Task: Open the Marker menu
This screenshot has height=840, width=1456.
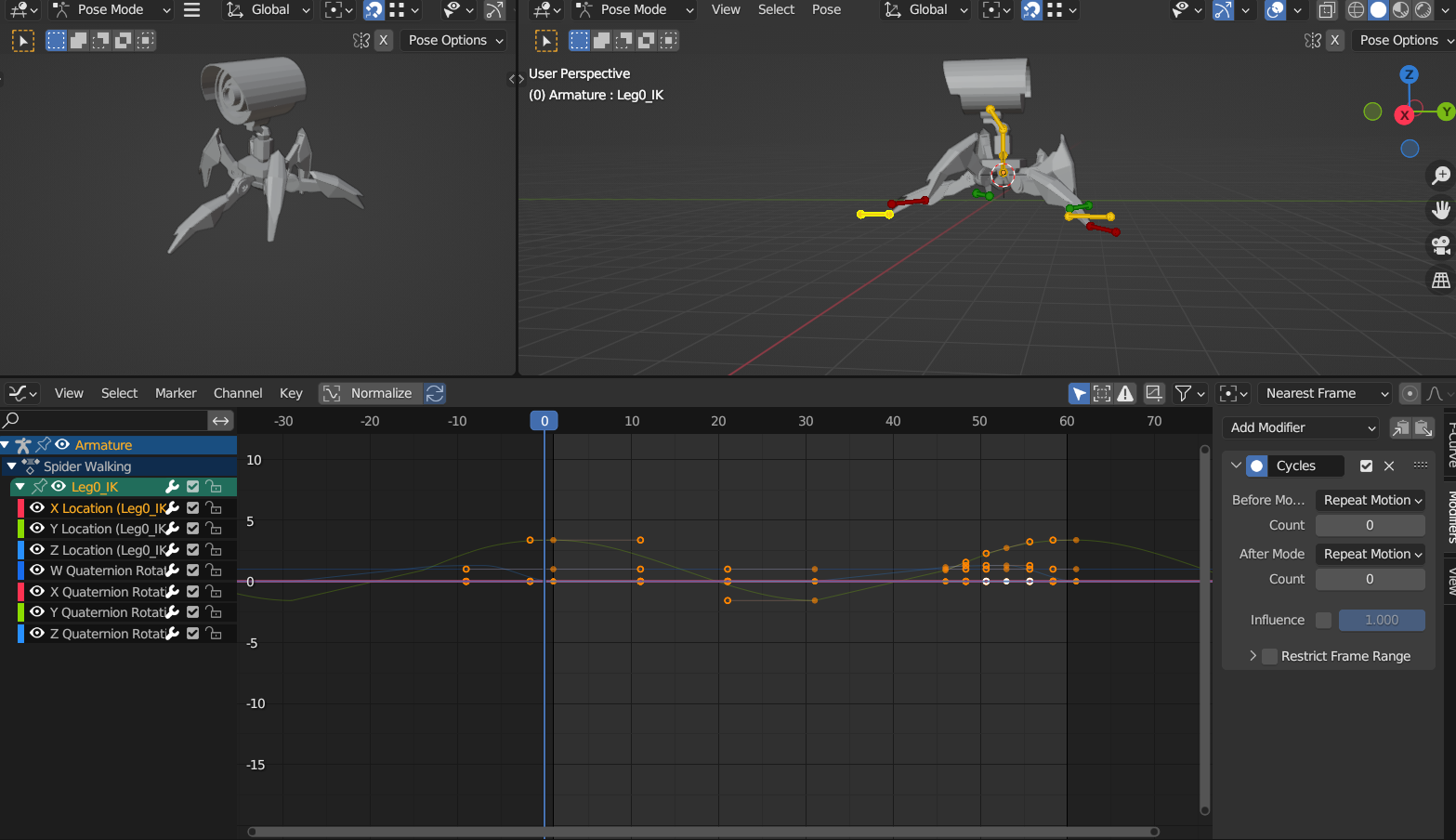Action: (176, 393)
